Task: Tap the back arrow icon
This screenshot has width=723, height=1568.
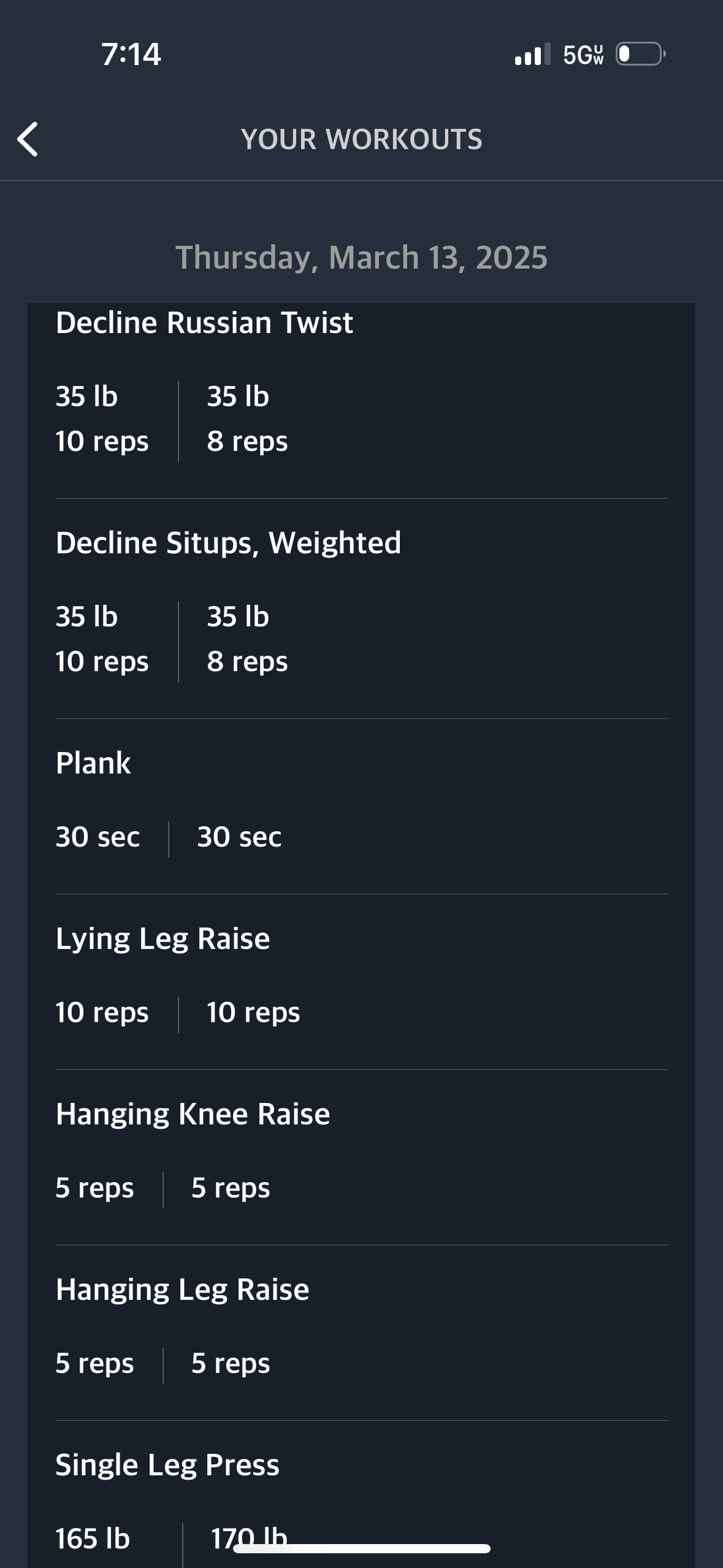Action: pyautogui.click(x=28, y=139)
